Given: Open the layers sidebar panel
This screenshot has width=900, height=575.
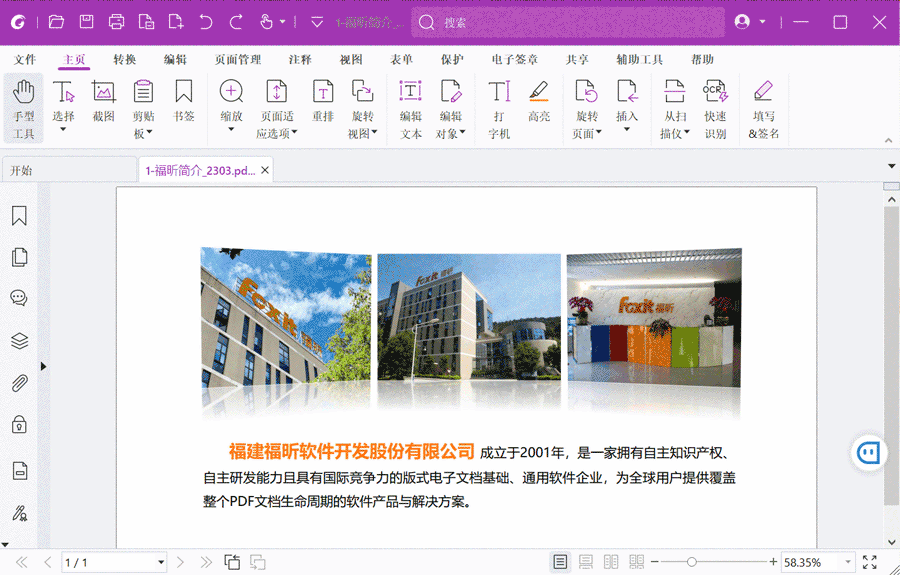Looking at the screenshot, I should coord(19,341).
